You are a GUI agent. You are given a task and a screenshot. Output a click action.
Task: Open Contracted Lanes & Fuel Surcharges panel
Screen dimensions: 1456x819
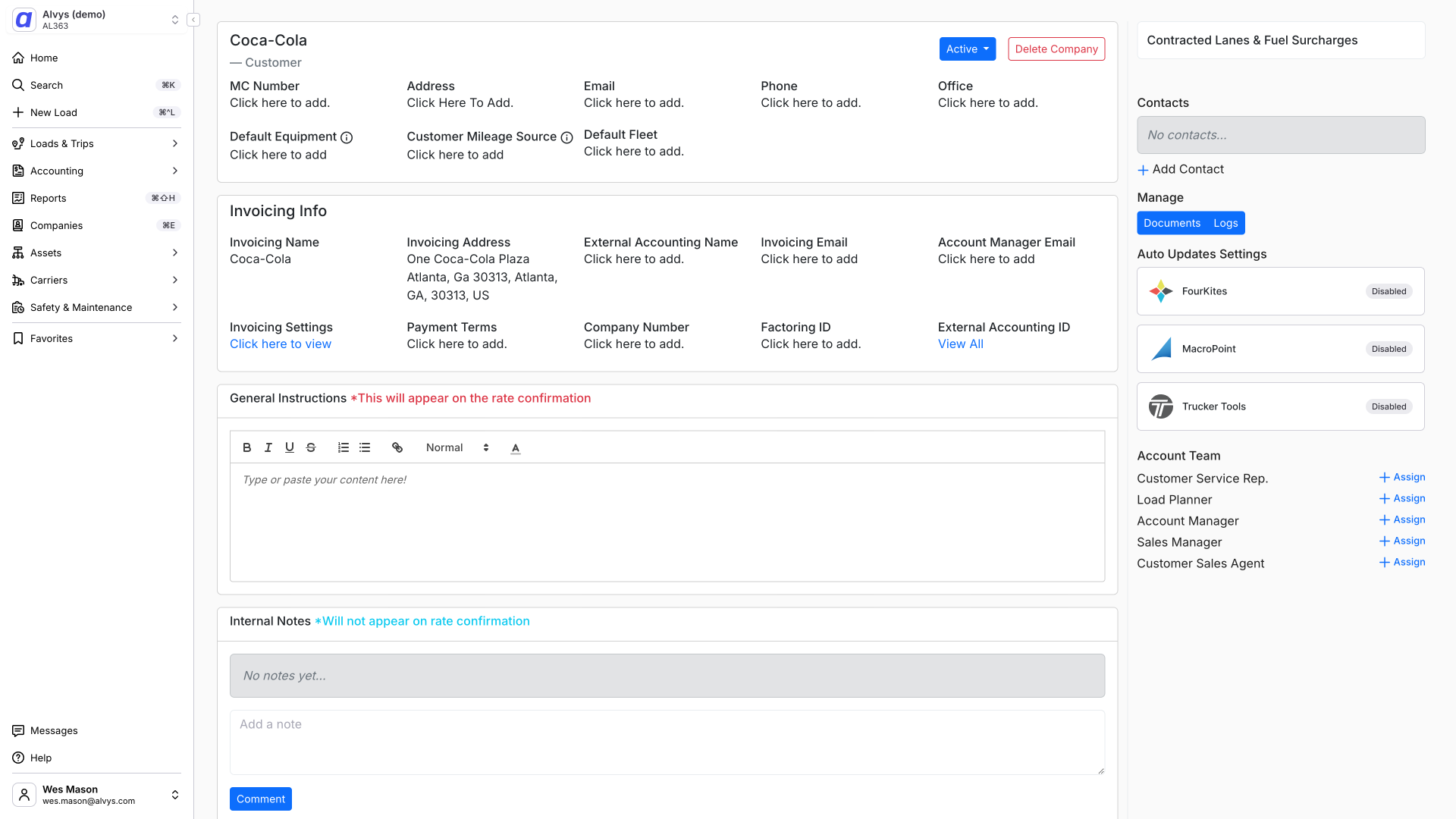1281,40
